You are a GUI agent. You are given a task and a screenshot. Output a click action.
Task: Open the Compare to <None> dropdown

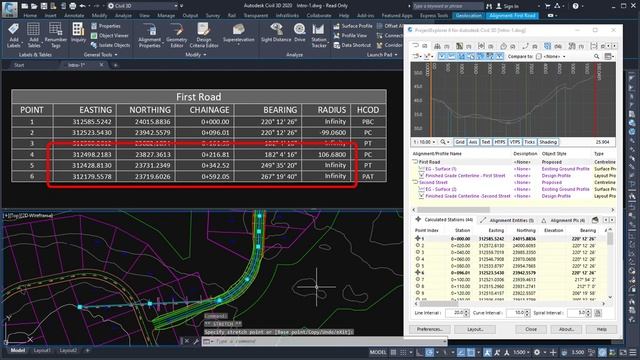pyautogui.click(x=555, y=56)
